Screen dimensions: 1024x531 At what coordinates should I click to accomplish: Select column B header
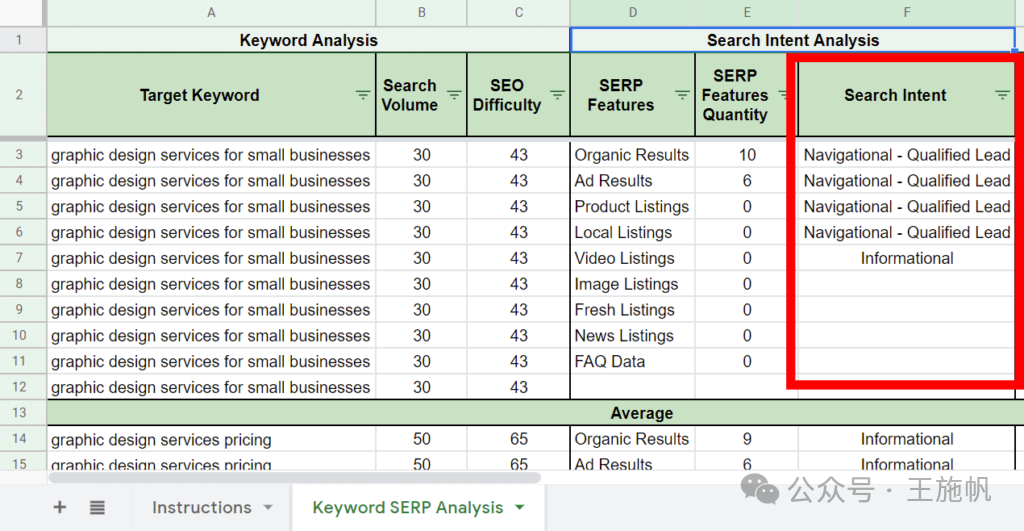[421, 12]
